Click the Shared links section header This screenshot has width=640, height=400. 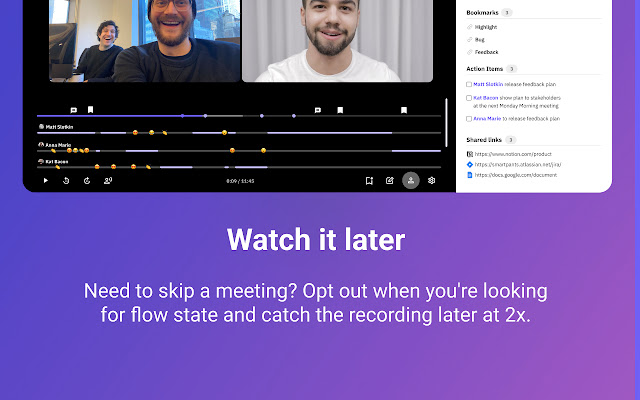[x=484, y=140]
